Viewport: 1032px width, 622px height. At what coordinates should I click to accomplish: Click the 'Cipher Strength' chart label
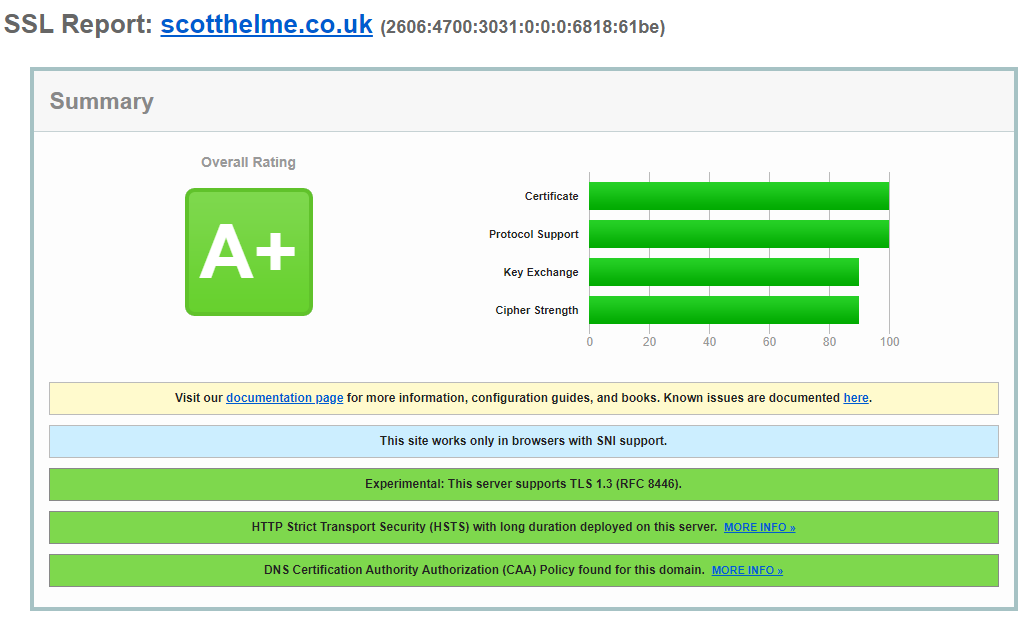click(537, 310)
